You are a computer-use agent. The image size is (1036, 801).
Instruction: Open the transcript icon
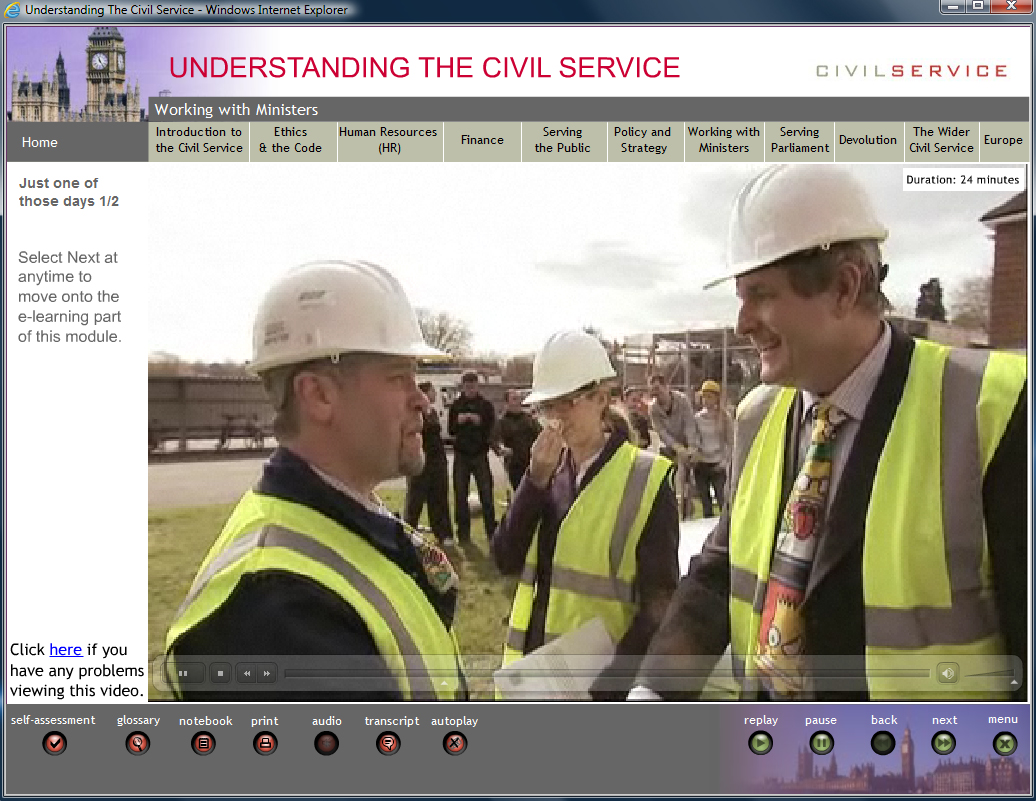389,743
